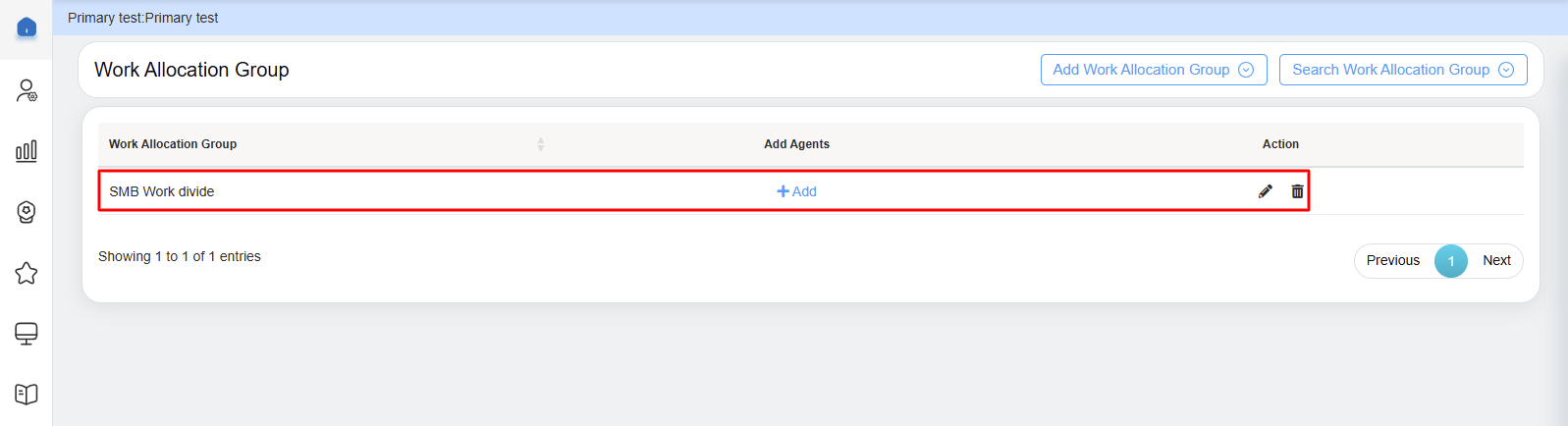Click the agent headset sidebar icon

[27, 212]
